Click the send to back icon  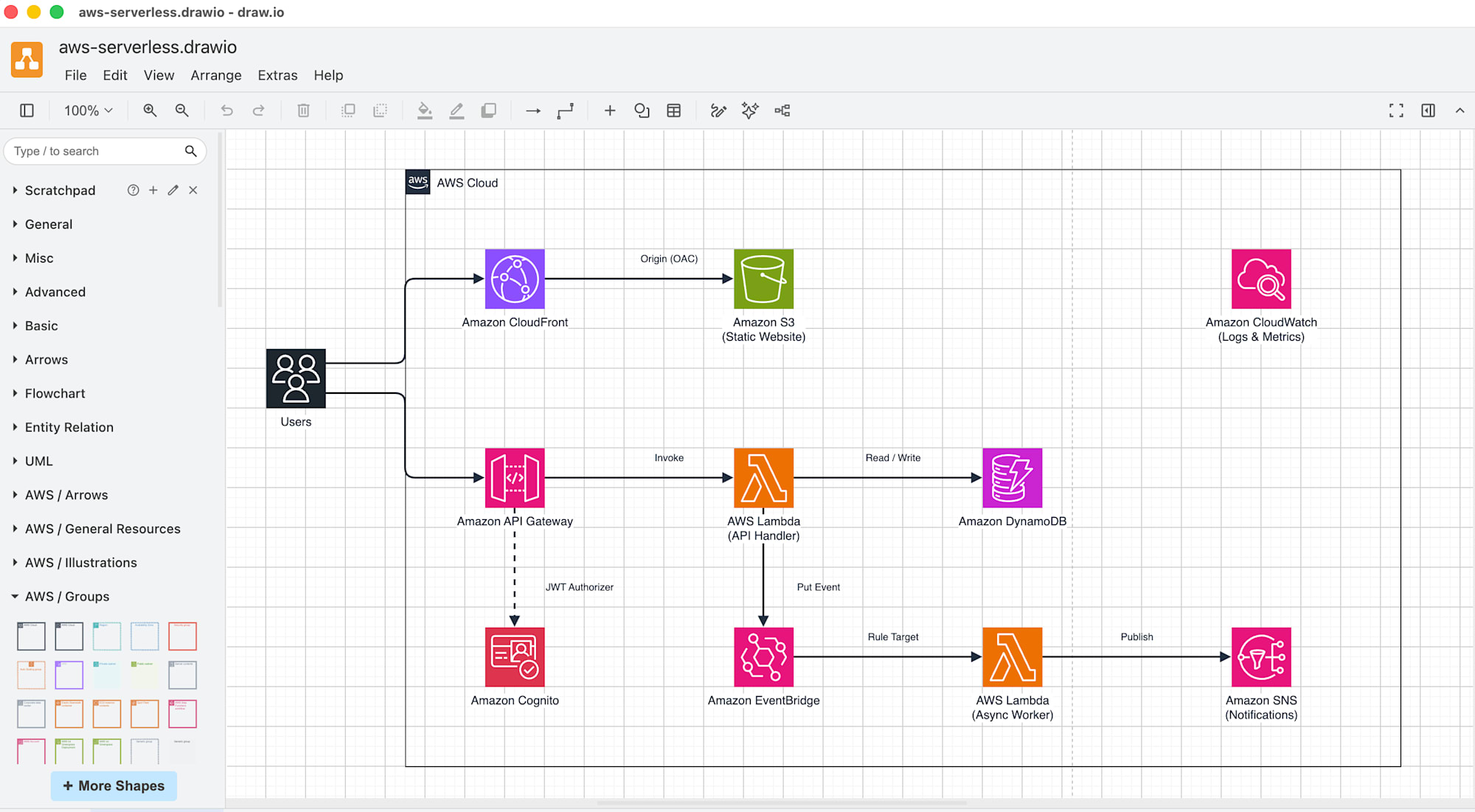tap(380, 111)
